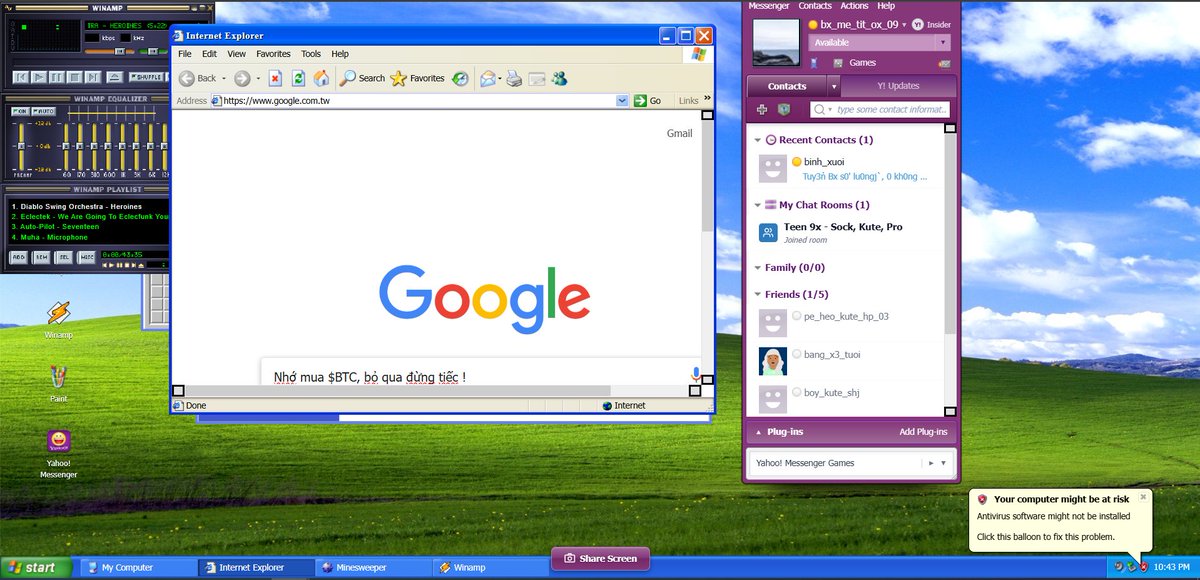Open the Winamp desktop shortcut
1200x580 pixels.
point(58,319)
